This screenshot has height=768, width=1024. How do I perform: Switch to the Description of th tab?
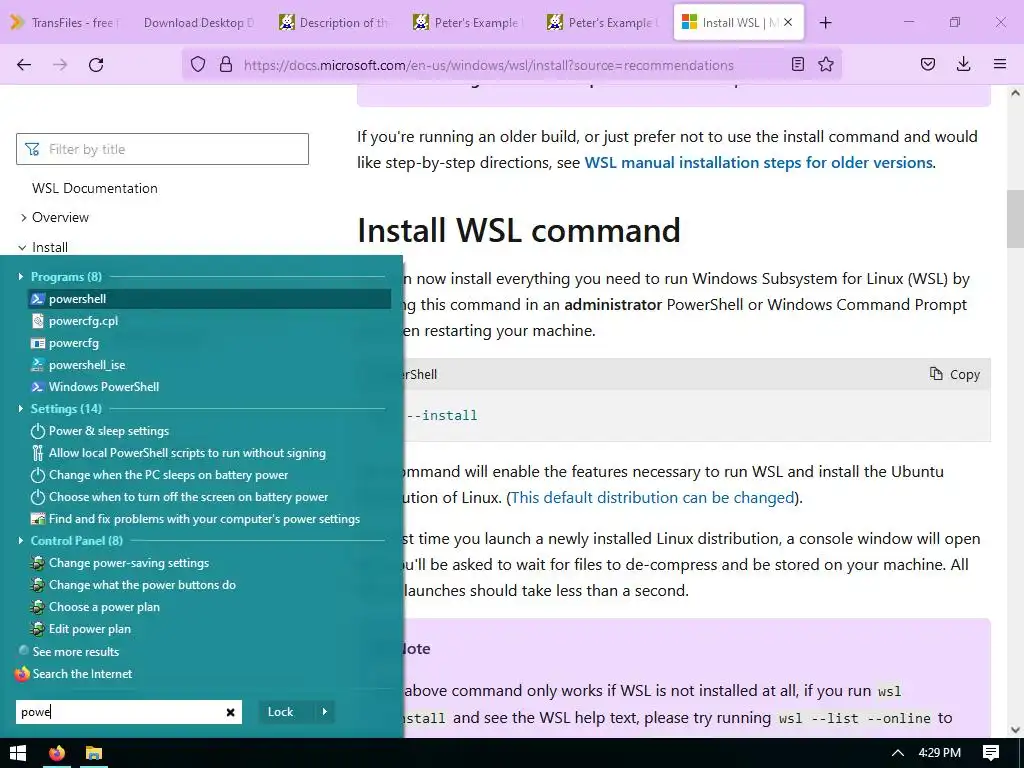tap(334, 23)
